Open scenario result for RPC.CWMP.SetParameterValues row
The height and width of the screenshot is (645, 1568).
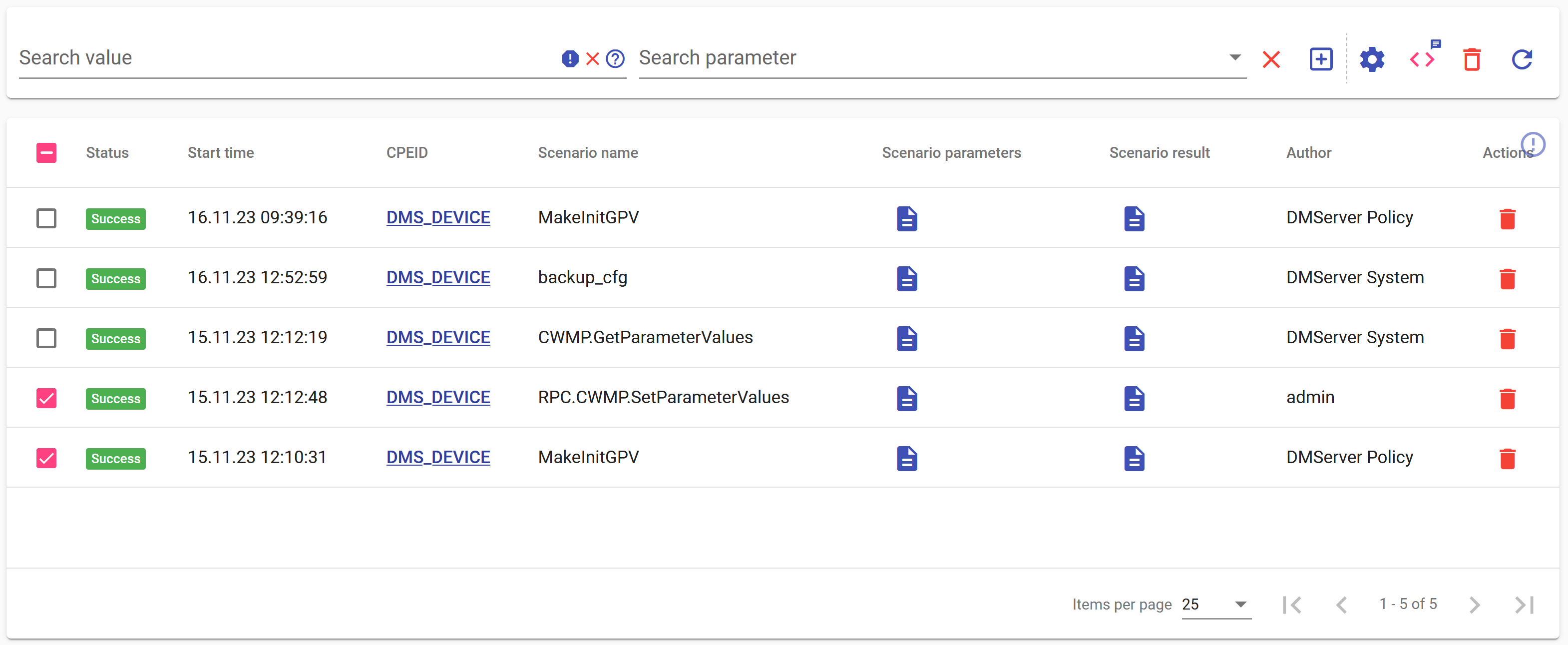[1134, 398]
